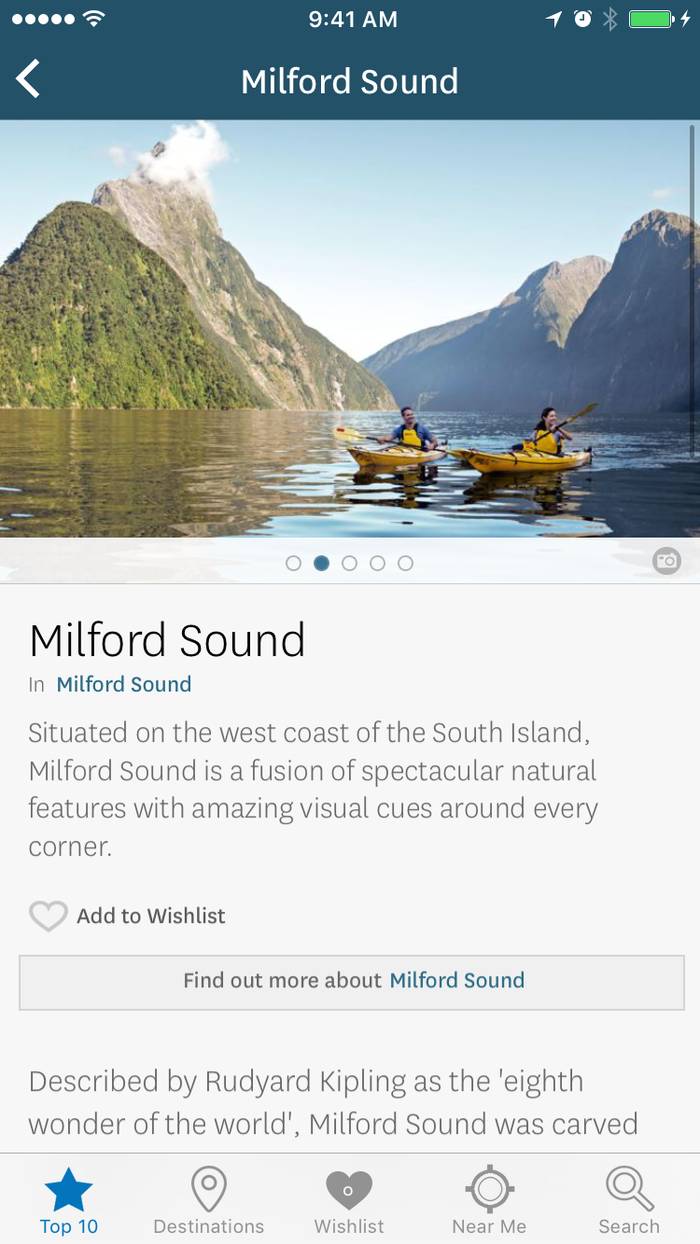Select the fourth photo carousel dot
Viewport: 700px width, 1244px height.
377,563
